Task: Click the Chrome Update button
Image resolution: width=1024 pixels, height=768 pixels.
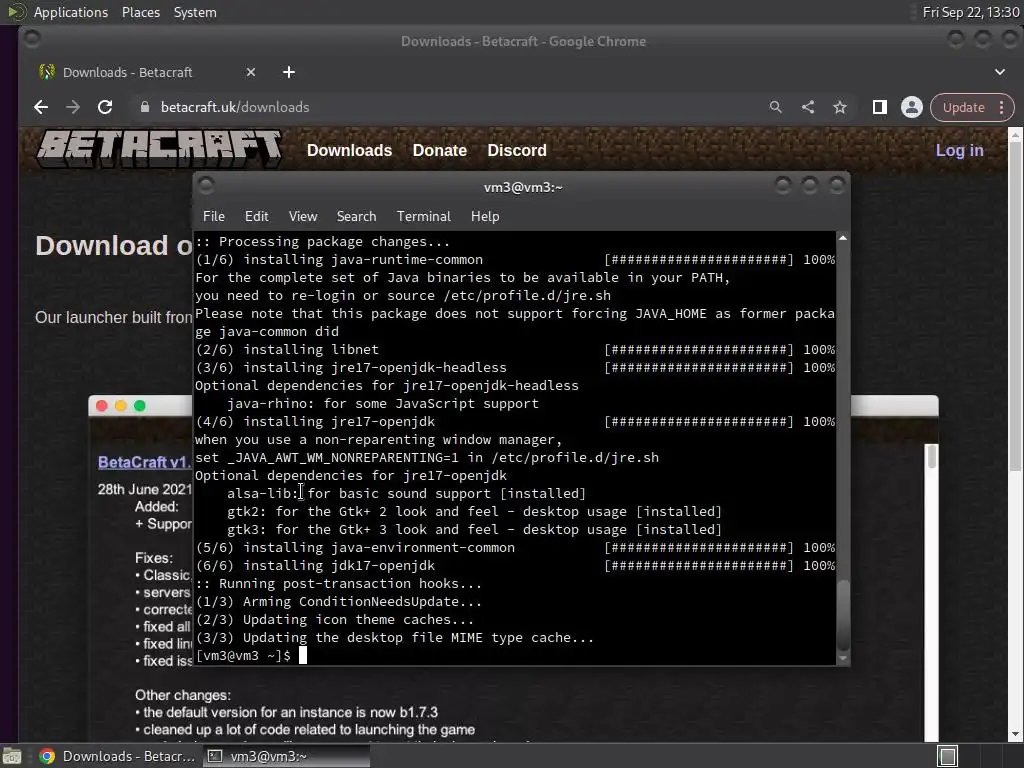Action: [963, 108]
